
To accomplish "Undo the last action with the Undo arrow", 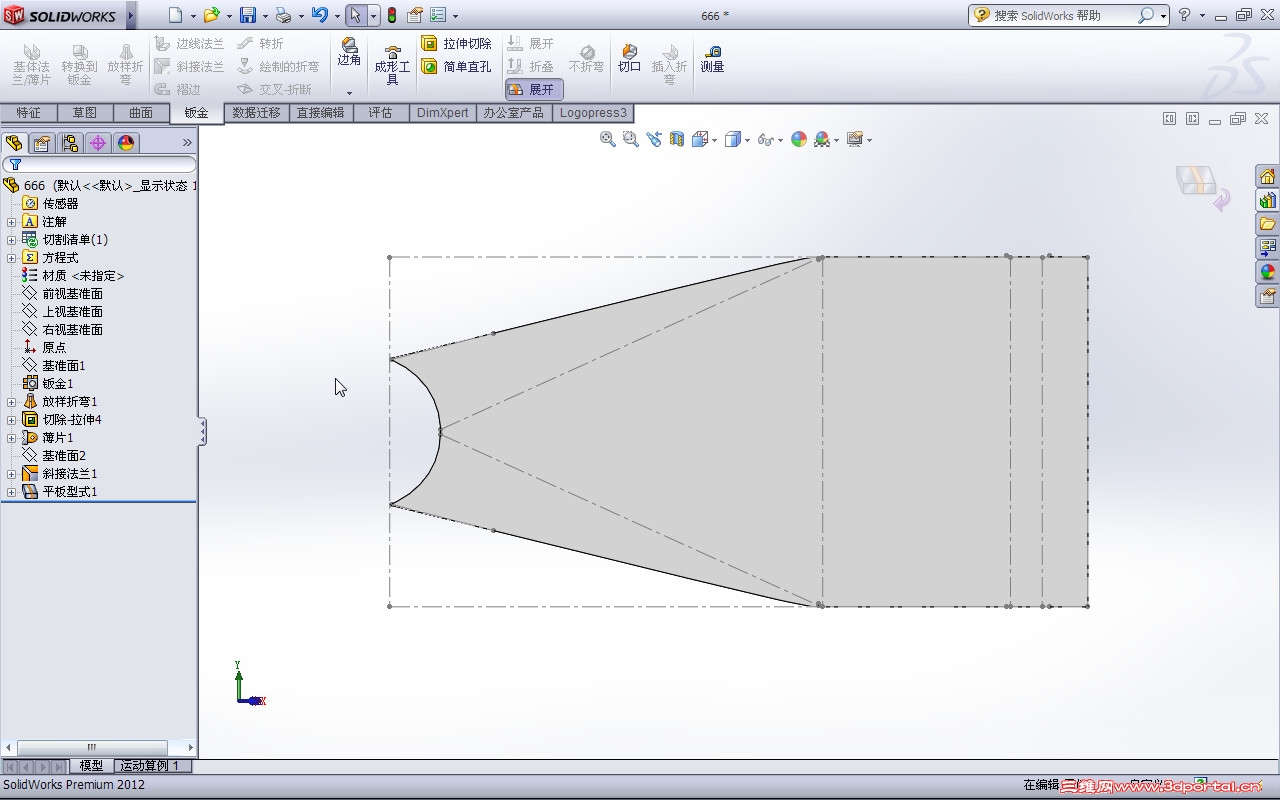I will [x=319, y=15].
